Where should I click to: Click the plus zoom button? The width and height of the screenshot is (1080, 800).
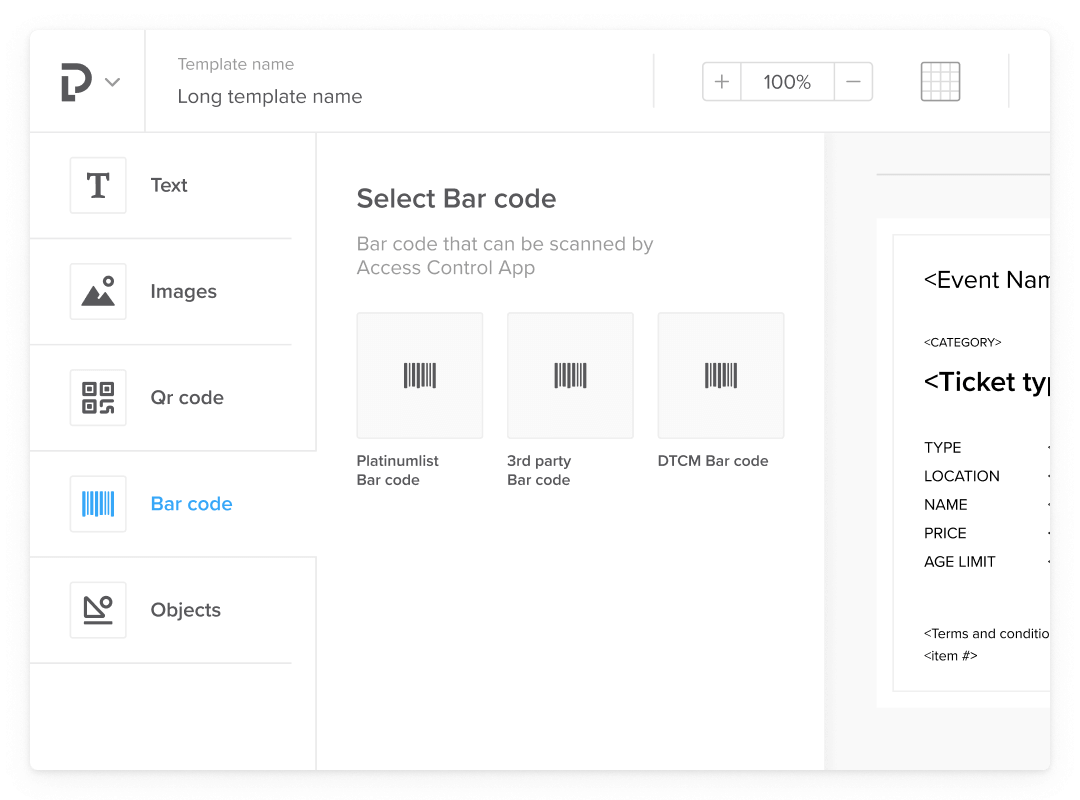pyautogui.click(x=722, y=82)
